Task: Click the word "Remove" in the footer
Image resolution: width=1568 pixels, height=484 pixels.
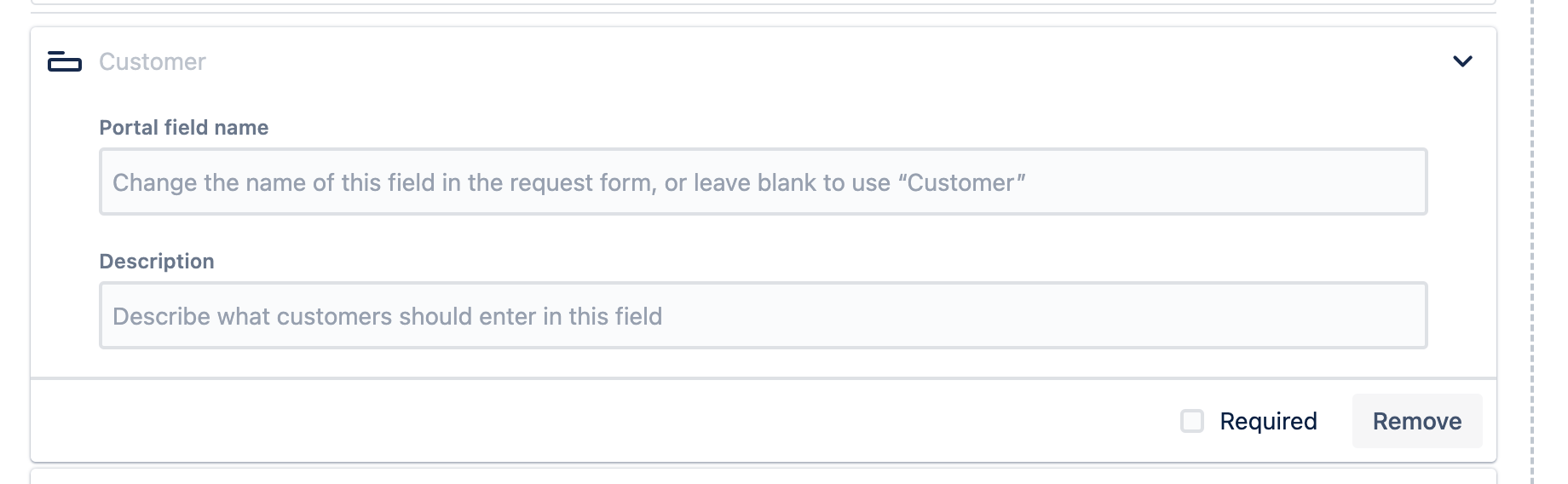Action: click(1416, 421)
